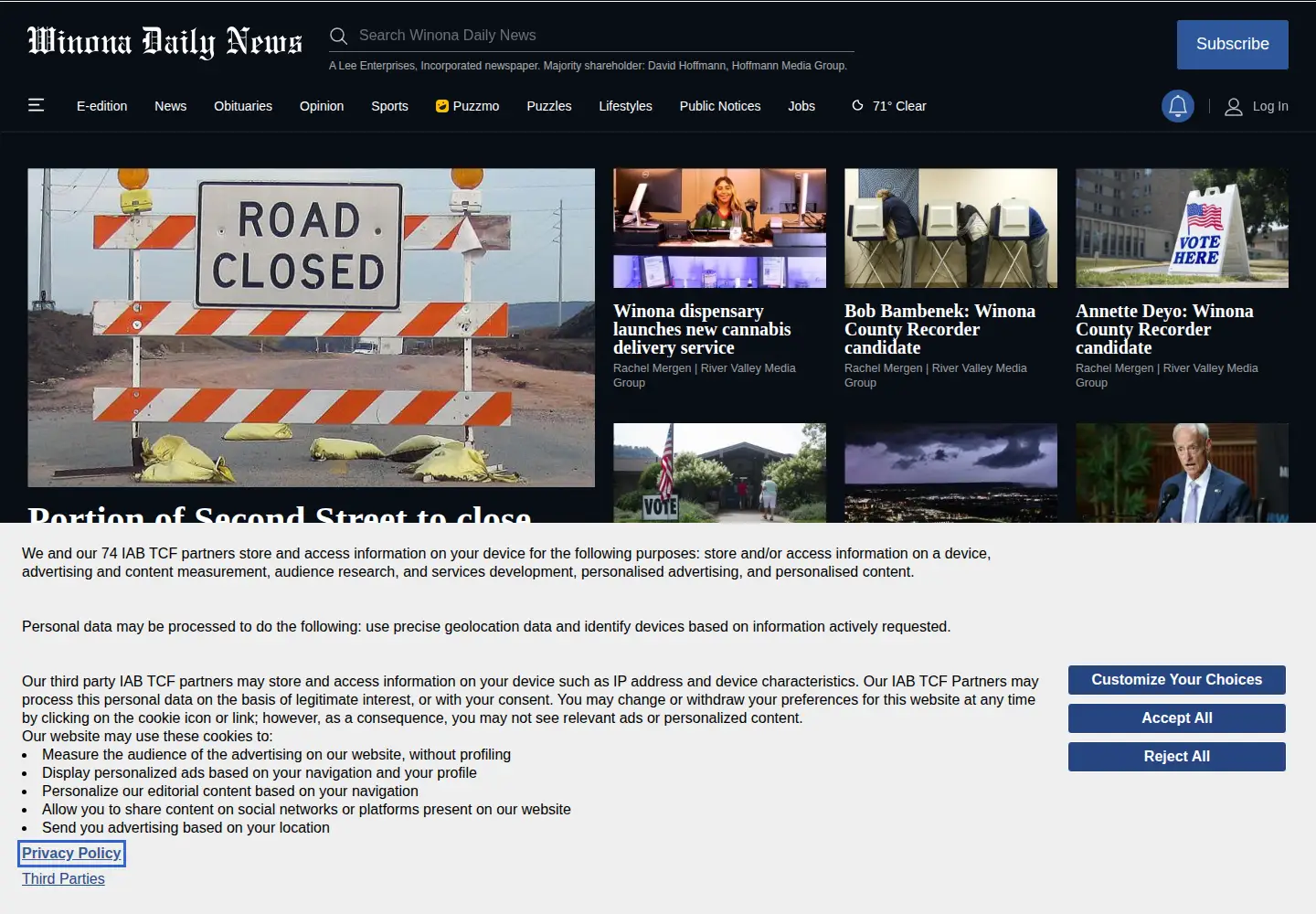Open the Obituaries section
Image resolution: width=1316 pixels, height=914 pixels.
tap(243, 106)
